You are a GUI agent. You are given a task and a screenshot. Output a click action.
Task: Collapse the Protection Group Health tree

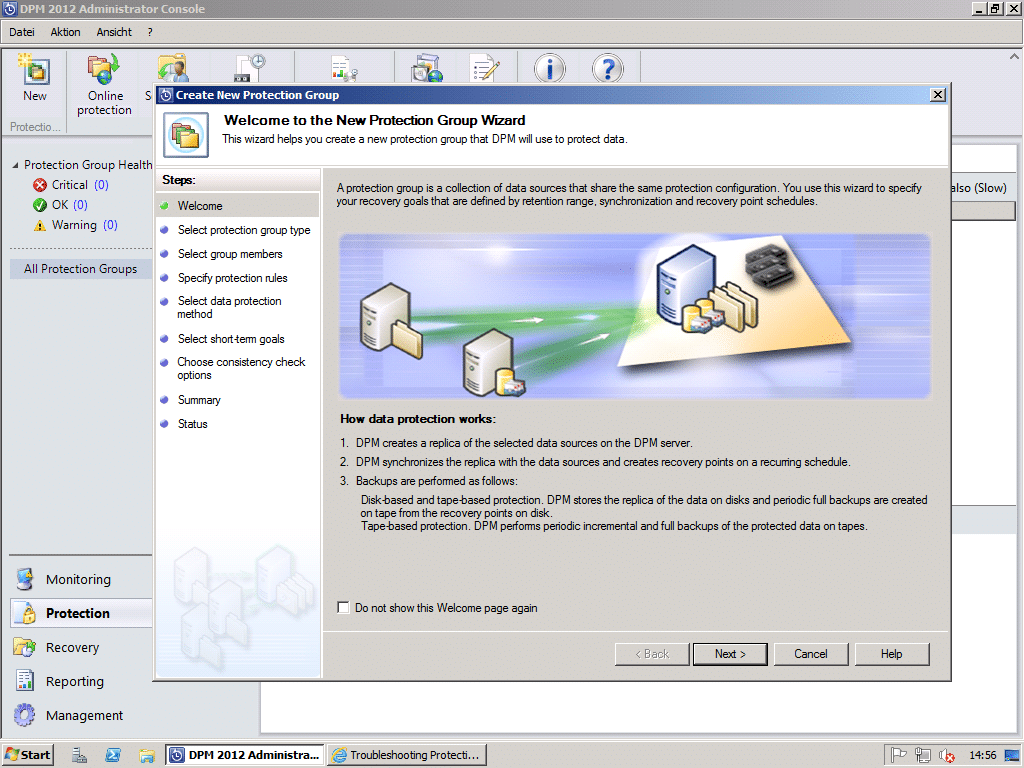click(15, 165)
